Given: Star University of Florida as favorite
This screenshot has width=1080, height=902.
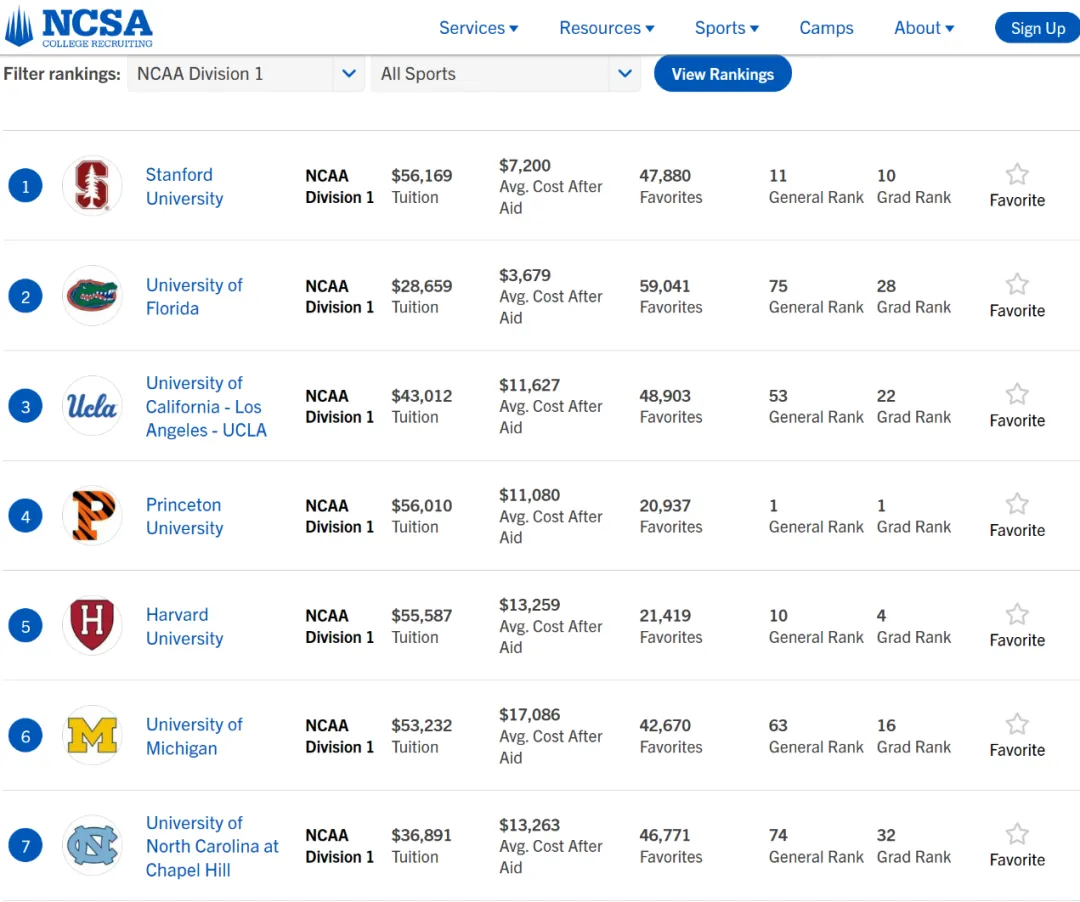Looking at the screenshot, I should tap(1017, 284).
